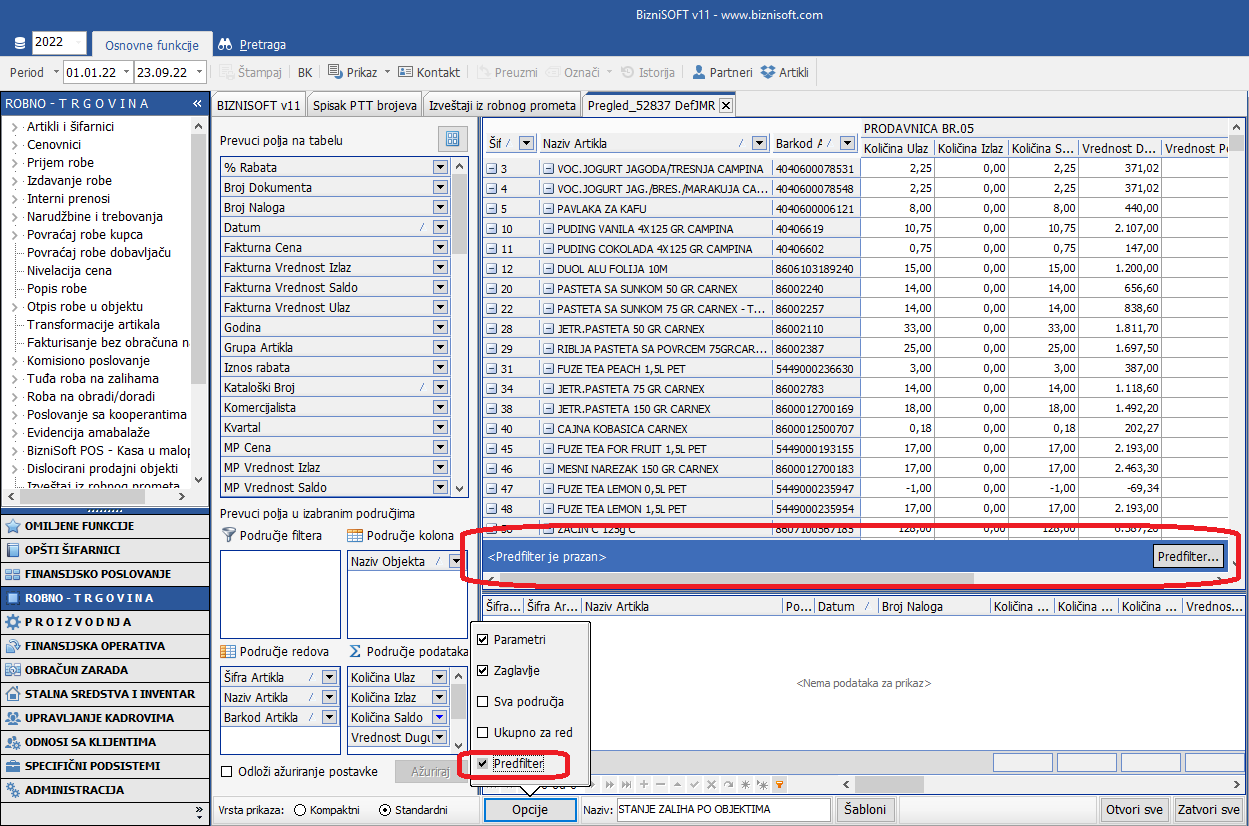Open Naziv Artikla column filter dropdown
Screen dimensions: 1249x826
(x=759, y=144)
